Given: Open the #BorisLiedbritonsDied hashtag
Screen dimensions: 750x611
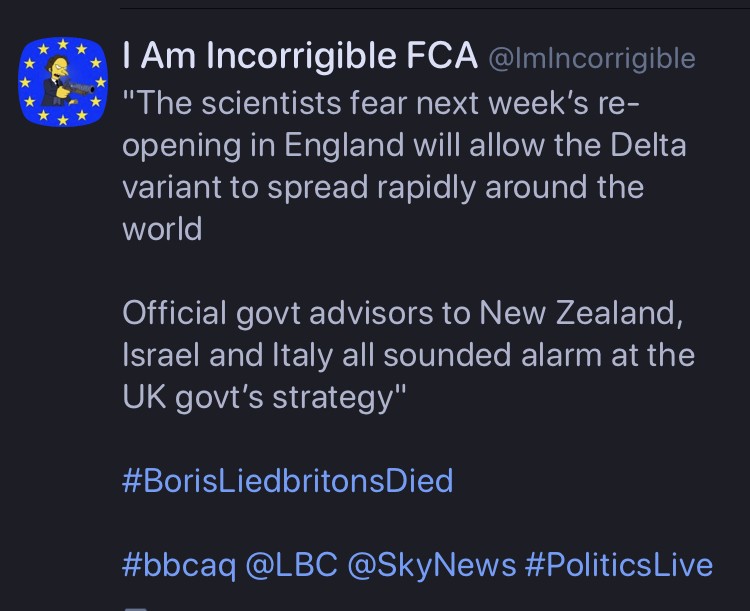Looking at the screenshot, I should (x=288, y=480).
